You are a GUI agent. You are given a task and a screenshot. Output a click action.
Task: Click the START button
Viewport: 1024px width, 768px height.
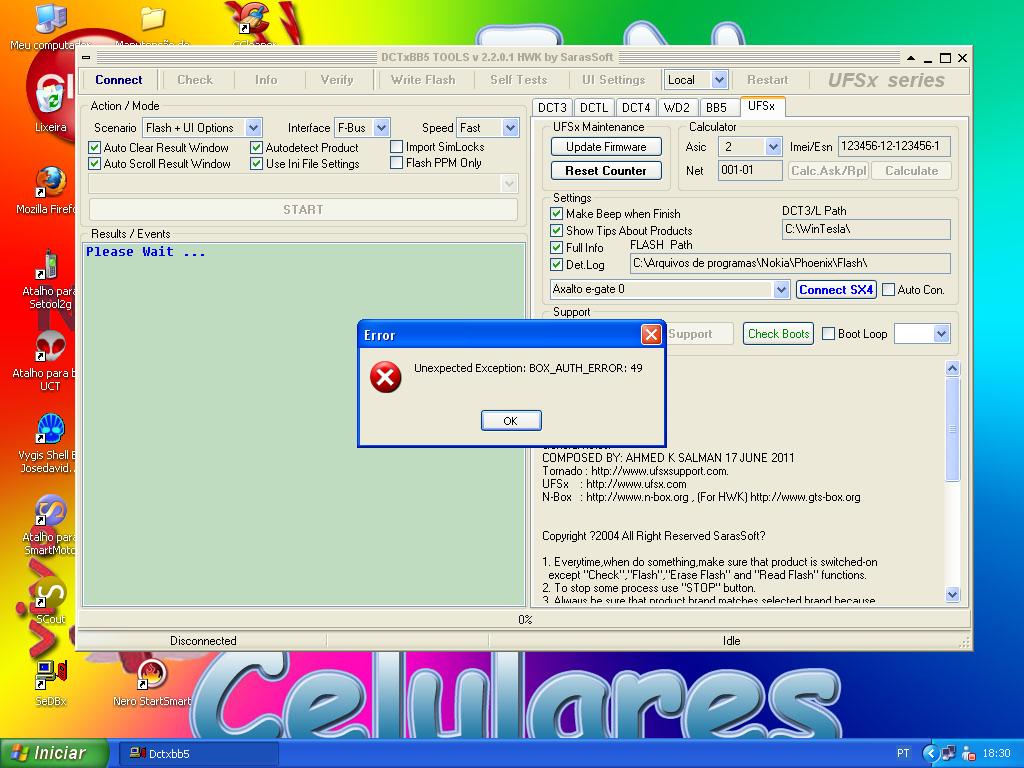point(303,210)
